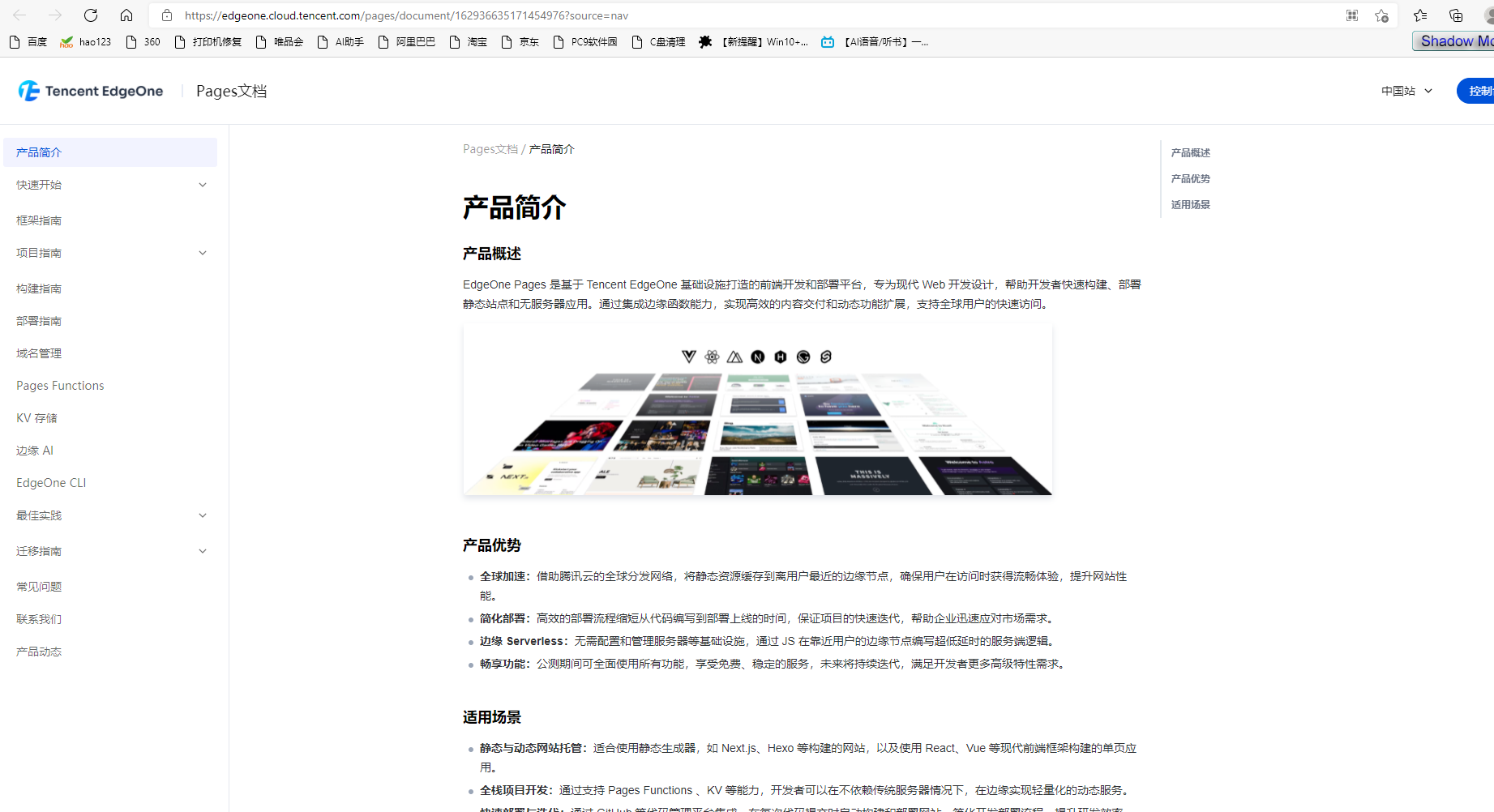Reload the page with refresh icon
Image resolution: width=1494 pixels, height=812 pixels.
(91, 15)
